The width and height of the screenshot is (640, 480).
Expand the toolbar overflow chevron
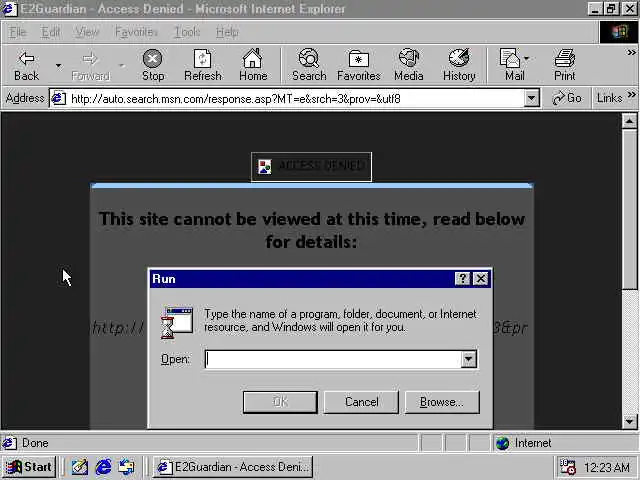(631, 53)
